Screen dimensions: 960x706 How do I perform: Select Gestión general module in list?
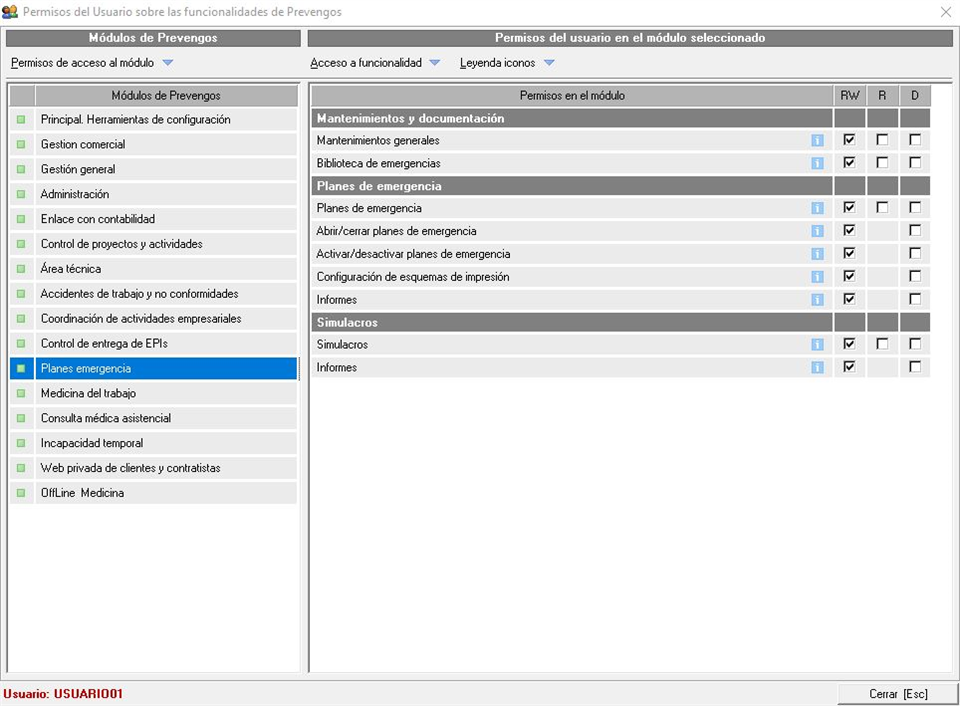coord(78,169)
